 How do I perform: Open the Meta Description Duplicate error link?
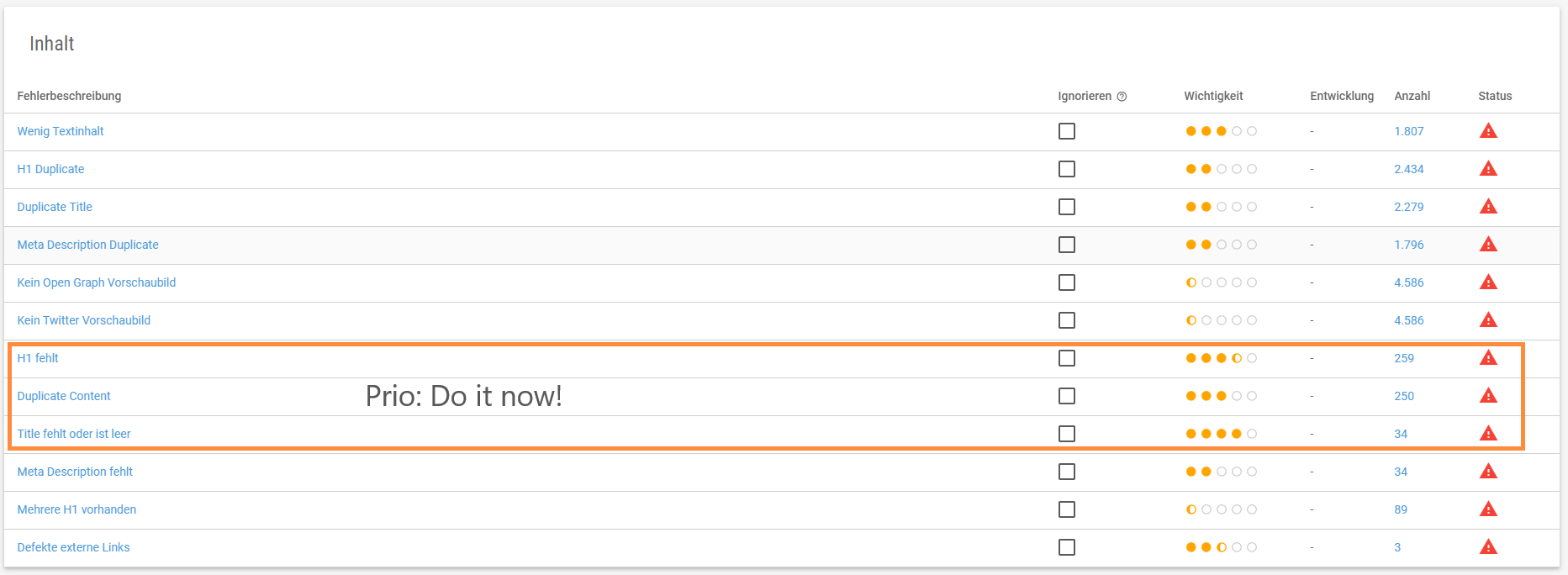(88, 245)
